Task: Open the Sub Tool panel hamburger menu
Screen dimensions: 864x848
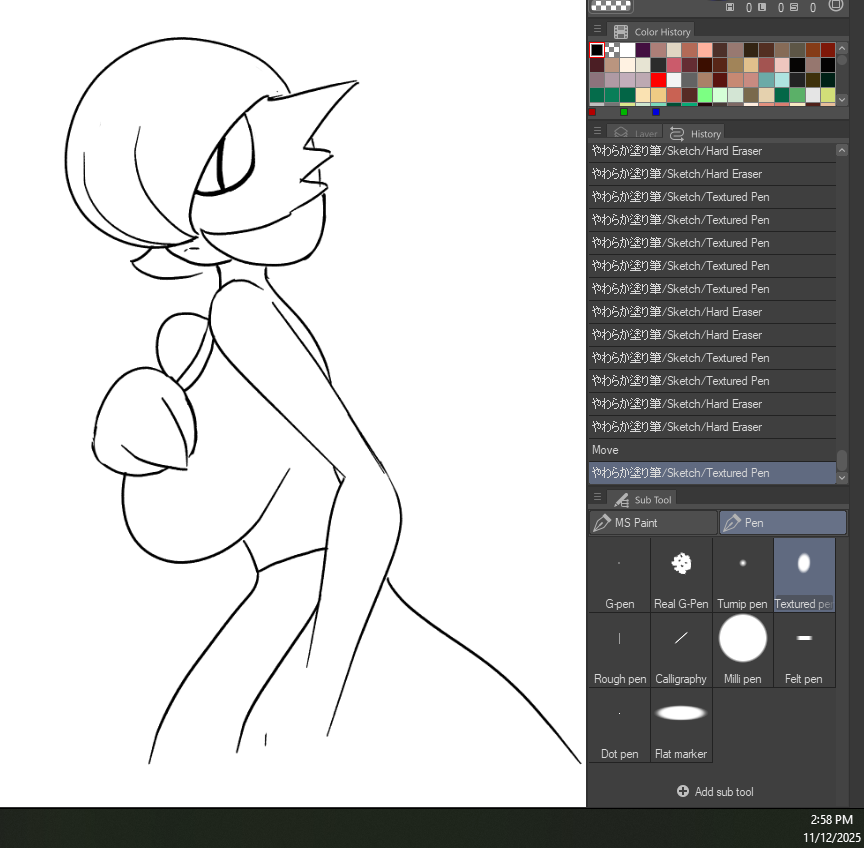Action: (597, 497)
